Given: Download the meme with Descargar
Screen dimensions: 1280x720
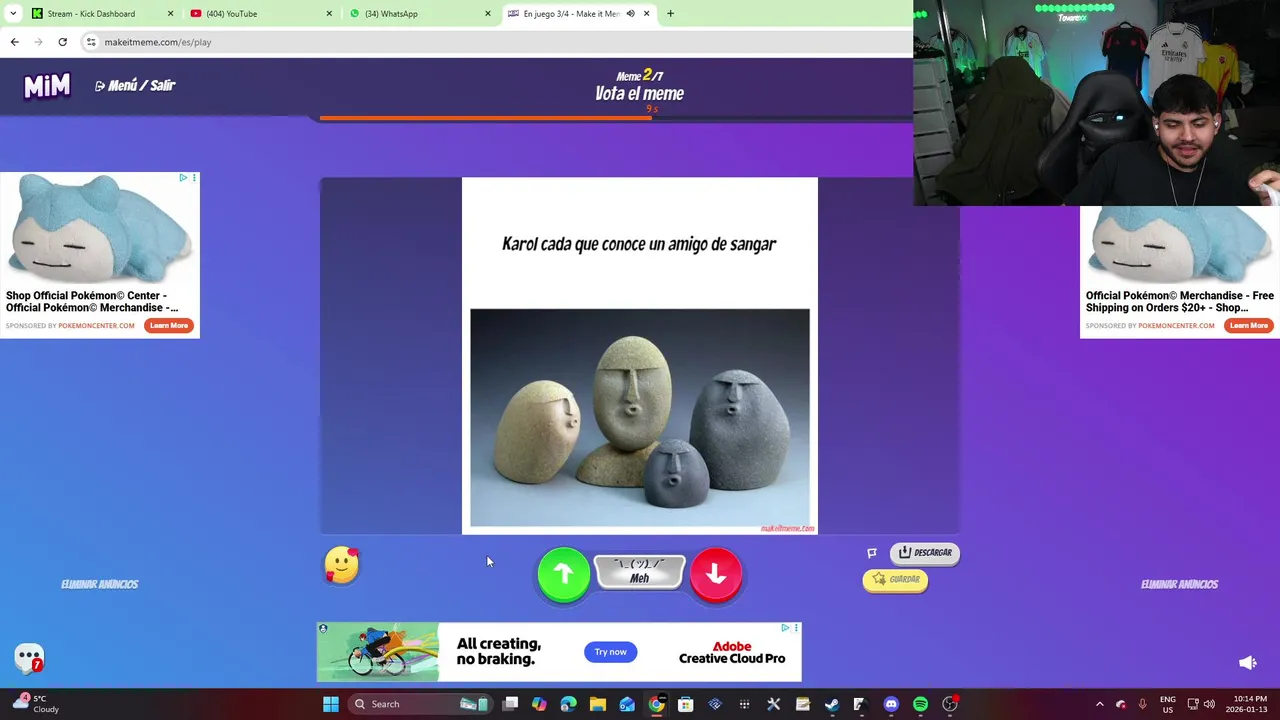Looking at the screenshot, I should [x=925, y=552].
